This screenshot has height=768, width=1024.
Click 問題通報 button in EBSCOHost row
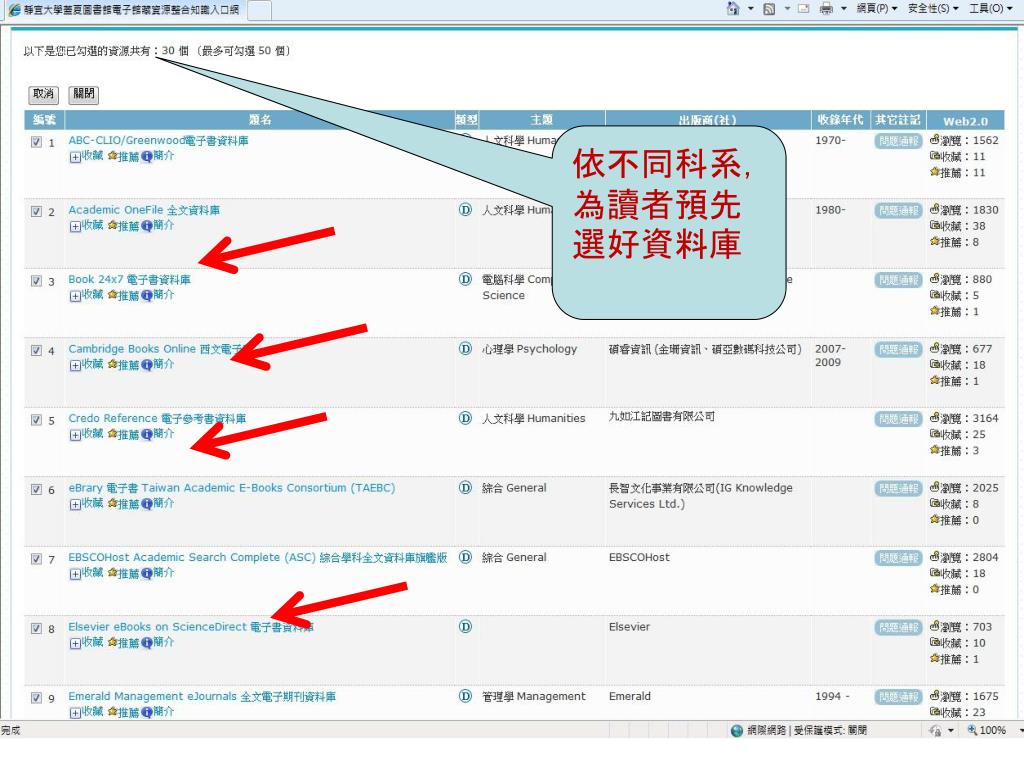(x=898, y=558)
